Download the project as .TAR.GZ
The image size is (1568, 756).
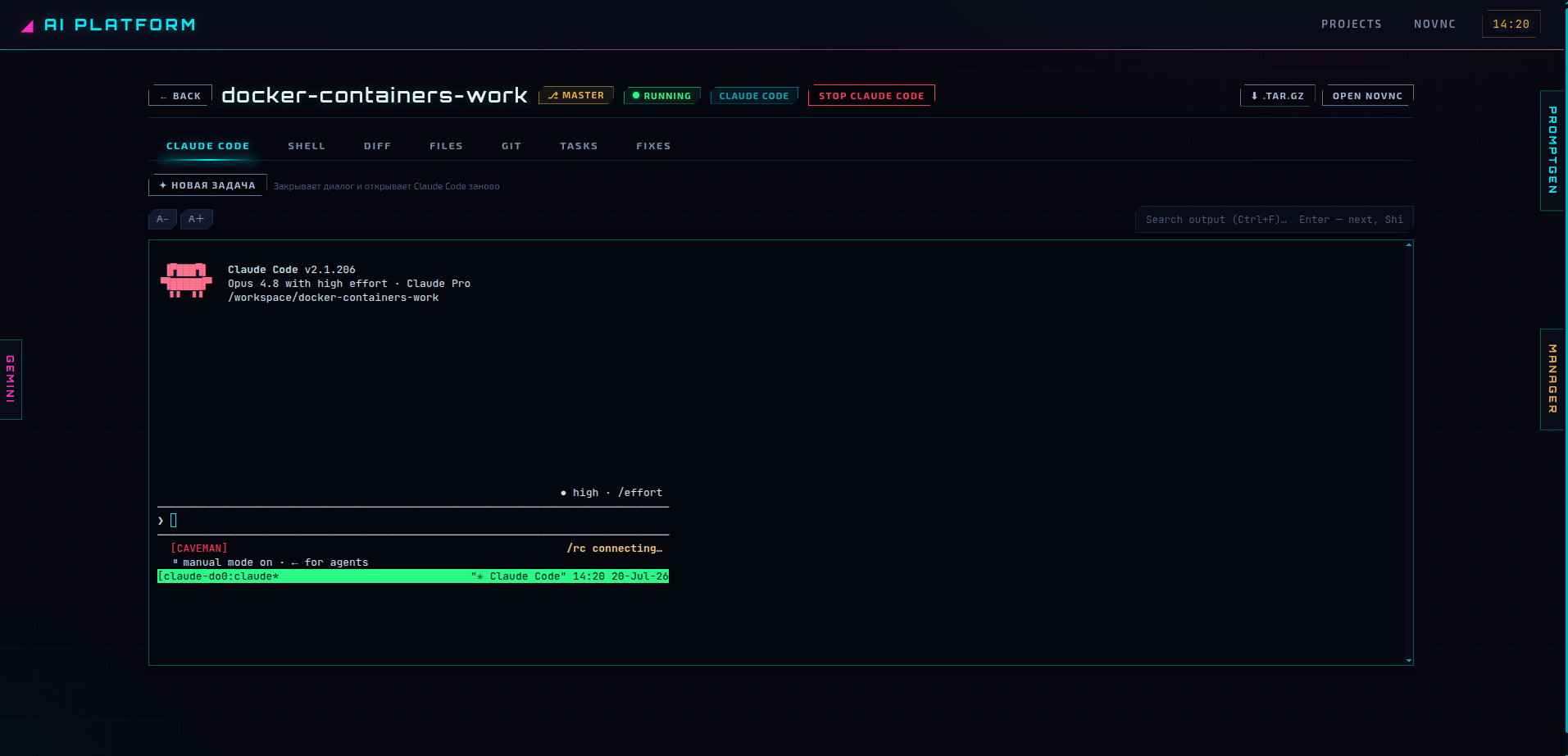pyautogui.click(x=1278, y=96)
